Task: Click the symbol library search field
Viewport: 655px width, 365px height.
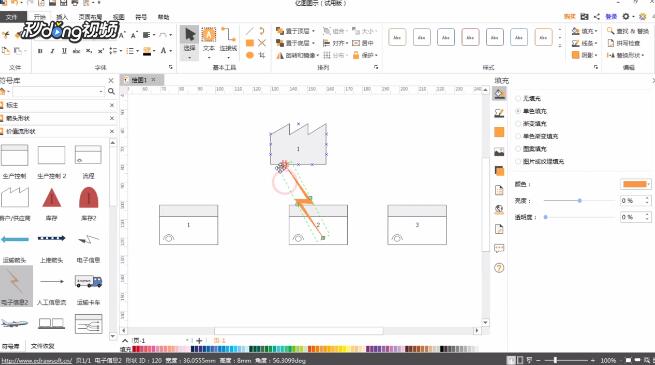Action: click(x=58, y=91)
